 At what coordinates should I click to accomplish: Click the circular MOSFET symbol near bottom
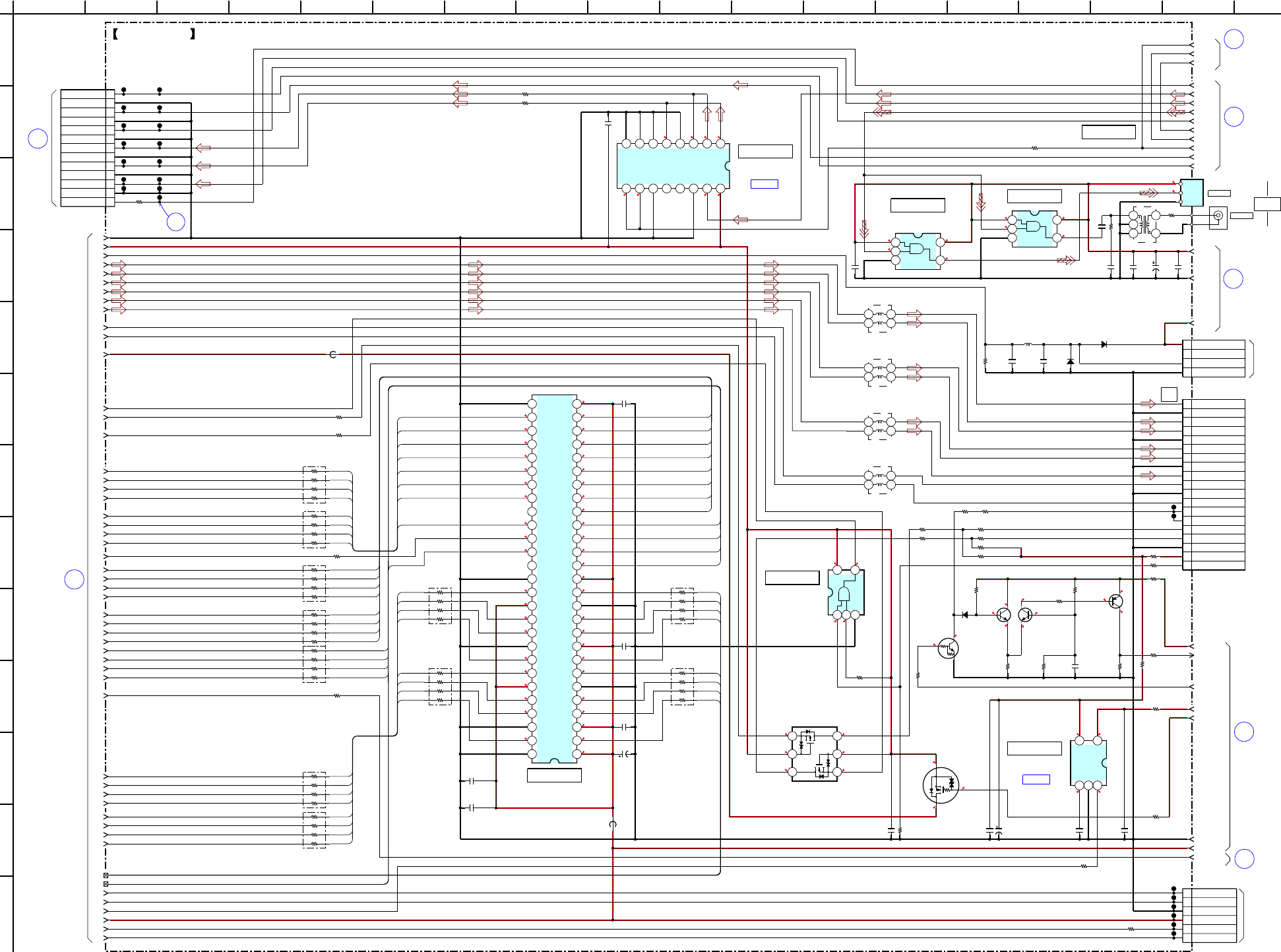pos(941,785)
